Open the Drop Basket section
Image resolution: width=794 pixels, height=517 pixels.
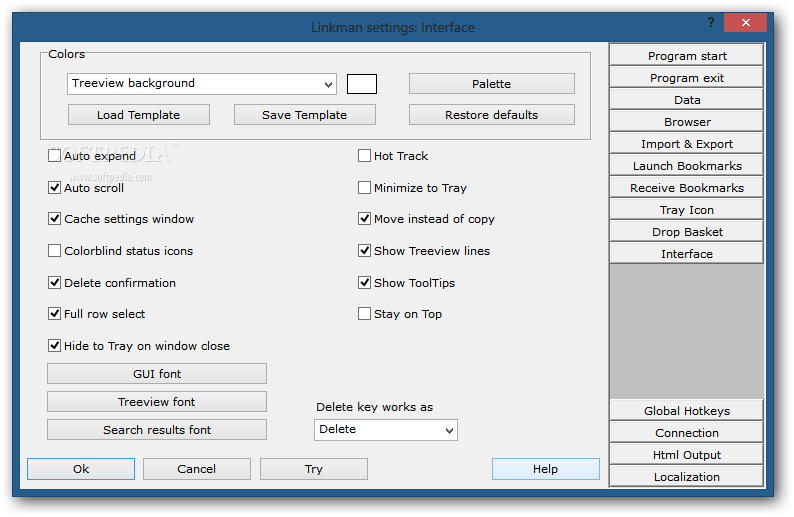[x=687, y=231]
